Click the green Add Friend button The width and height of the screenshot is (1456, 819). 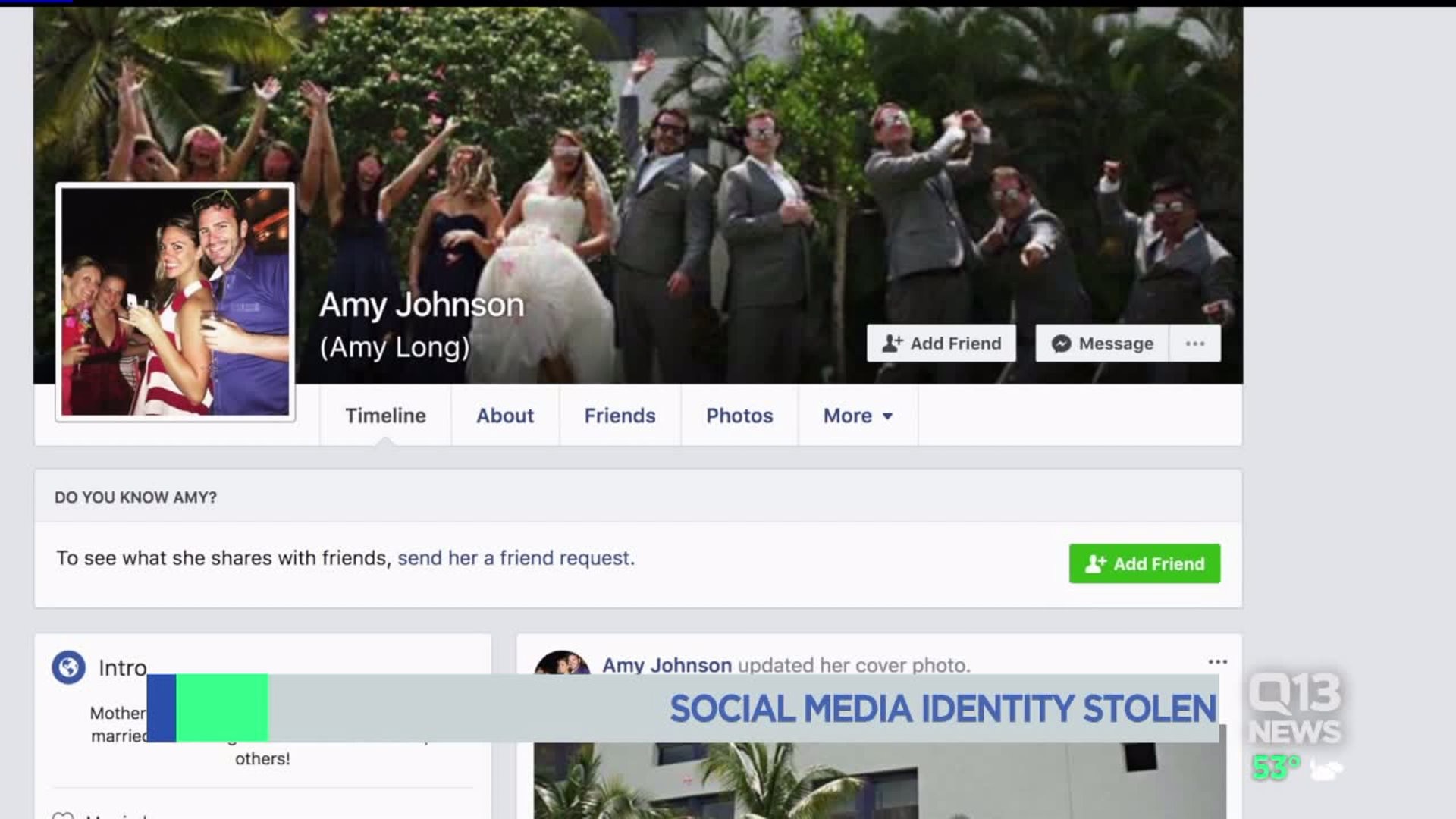(x=1144, y=563)
